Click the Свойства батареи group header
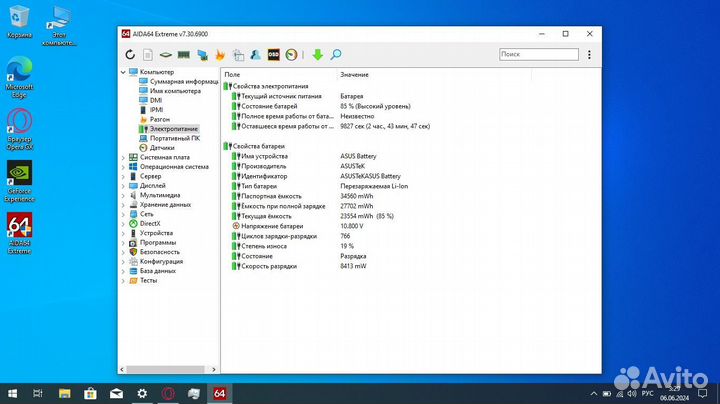Image resolution: width=720 pixels, height=404 pixels. pyautogui.click(x=254, y=146)
